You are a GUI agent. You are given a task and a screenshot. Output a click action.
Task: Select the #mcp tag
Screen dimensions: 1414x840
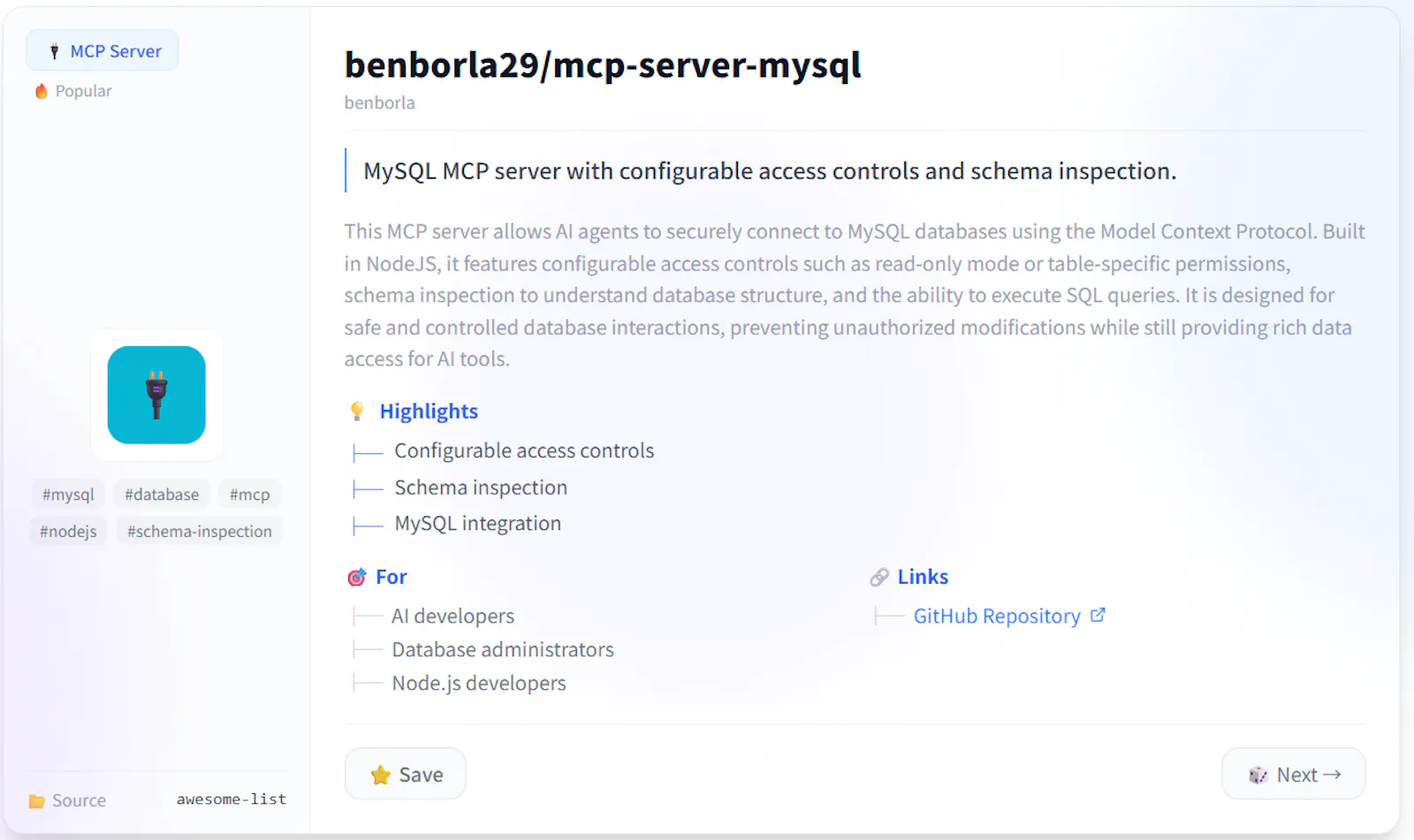[x=249, y=494]
